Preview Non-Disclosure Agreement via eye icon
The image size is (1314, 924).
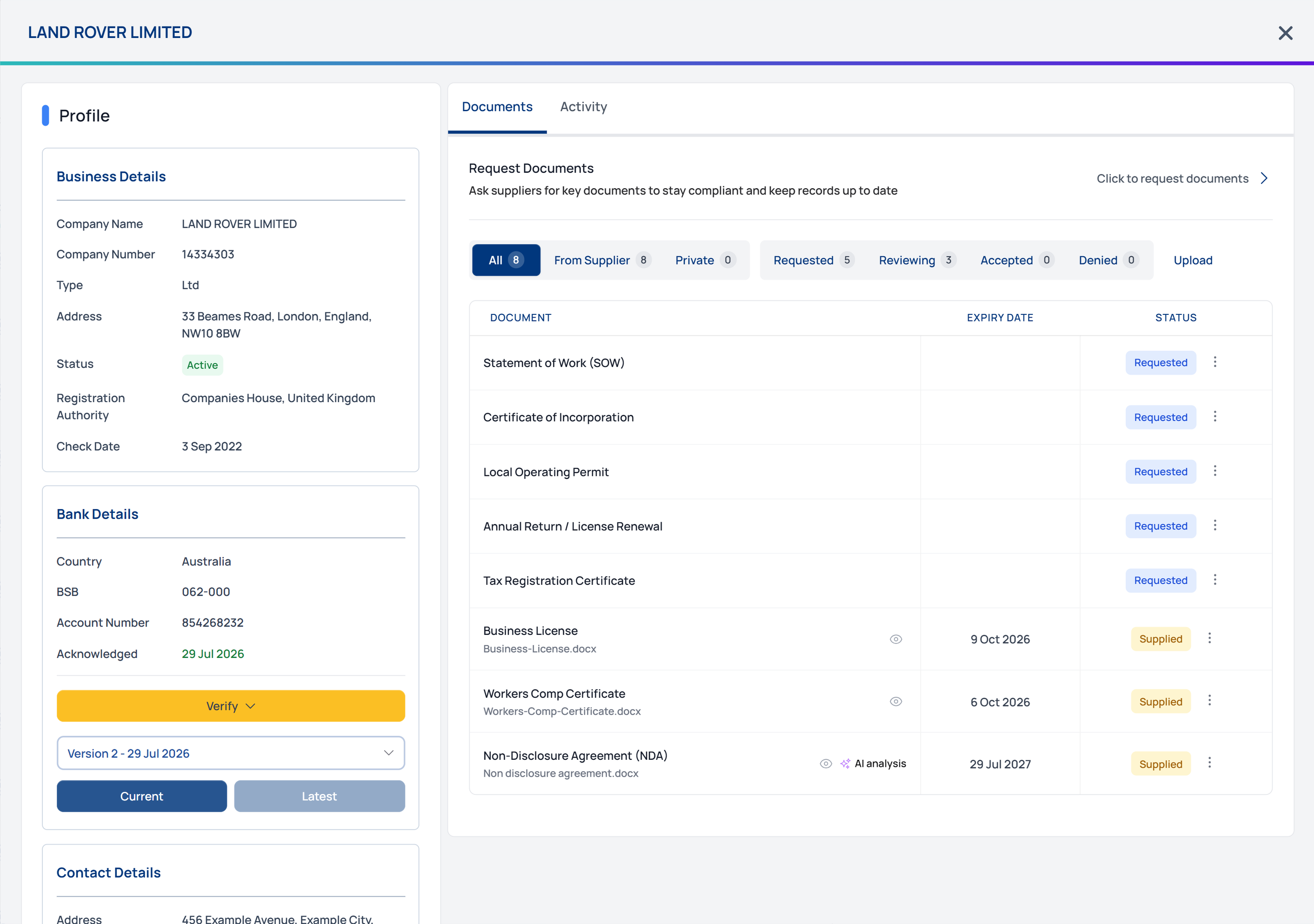[x=826, y=764]
